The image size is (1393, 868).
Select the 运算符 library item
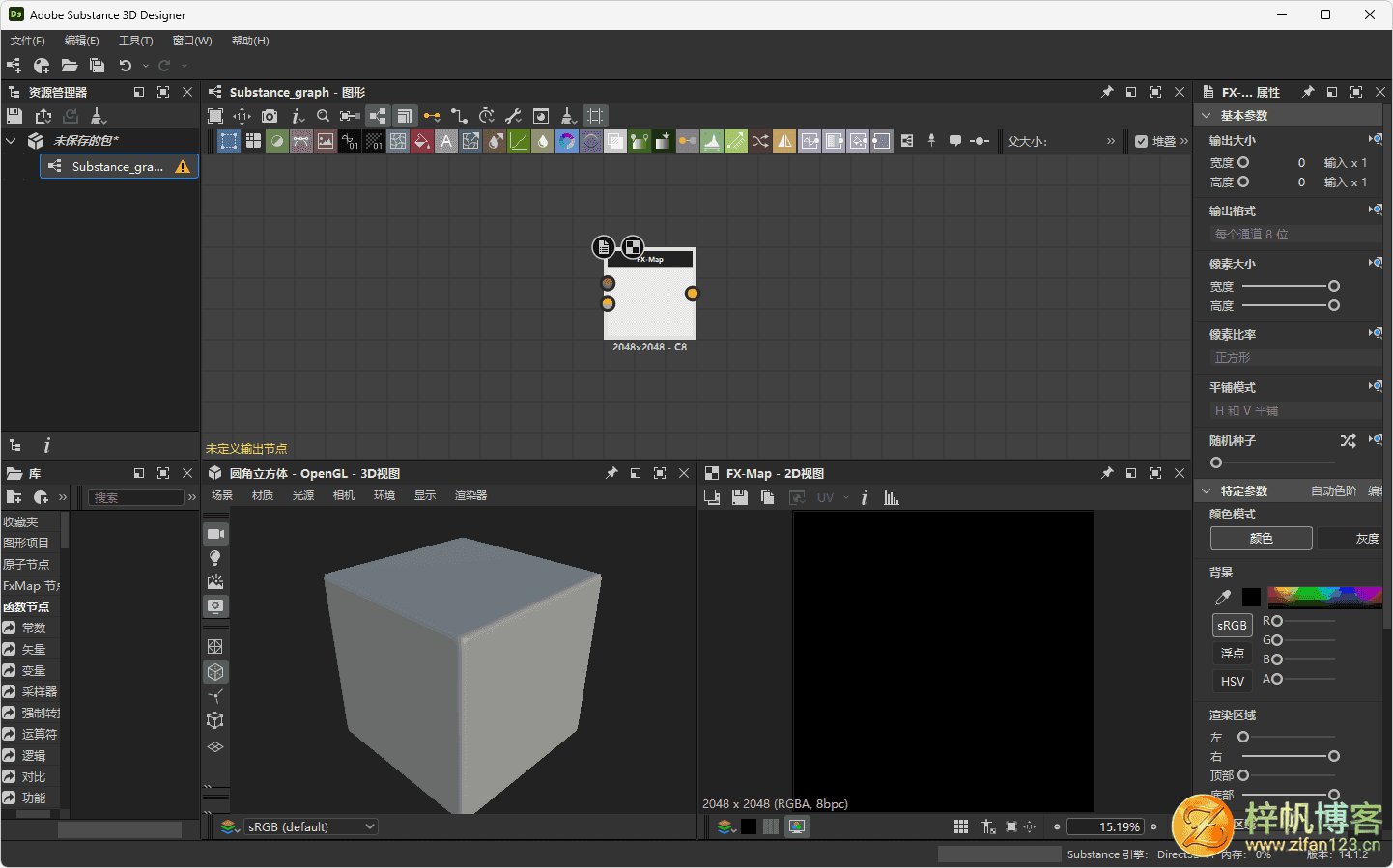pyautogui.click(x=30, y=735)
